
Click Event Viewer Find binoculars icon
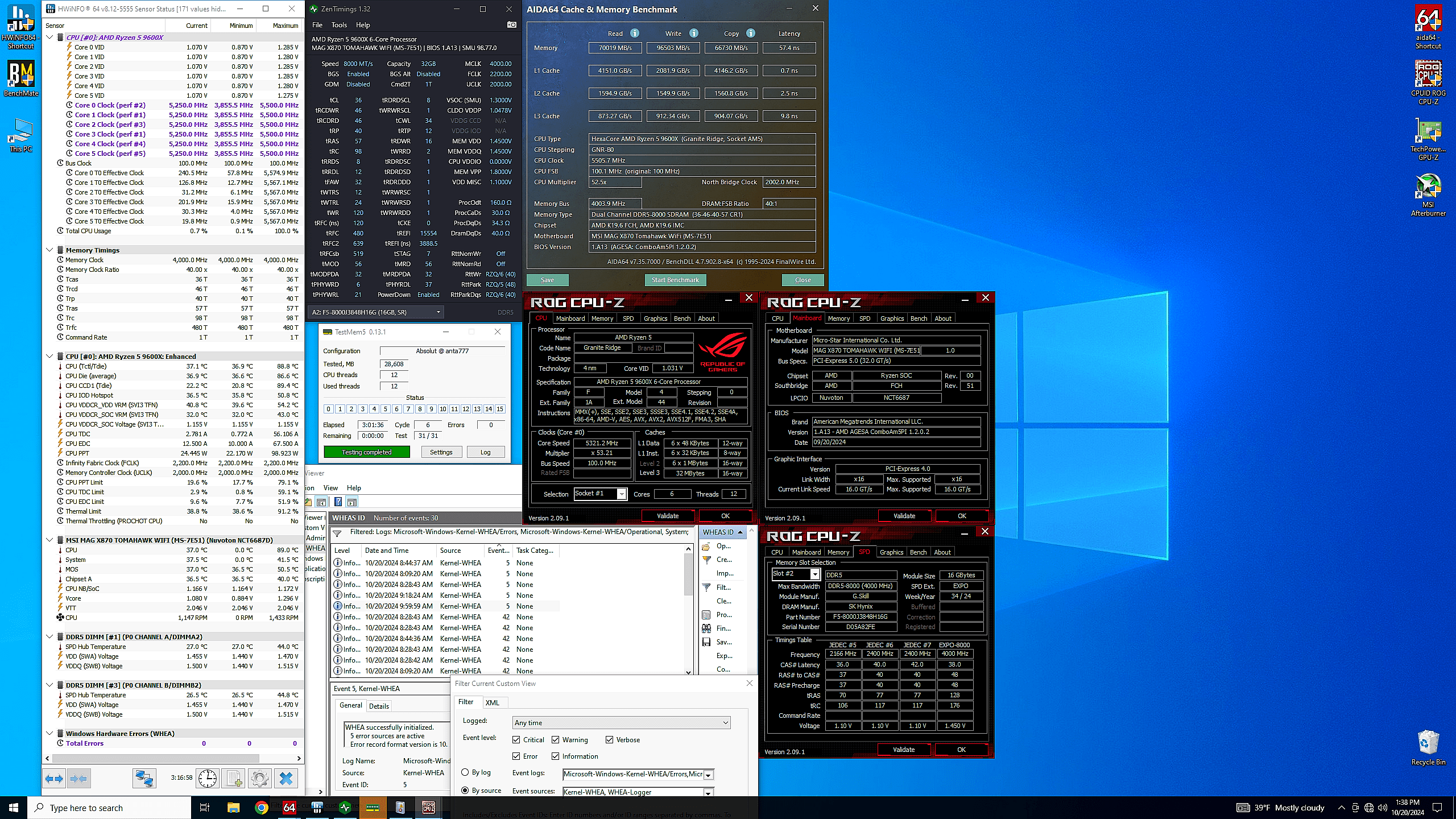(706, 628)
